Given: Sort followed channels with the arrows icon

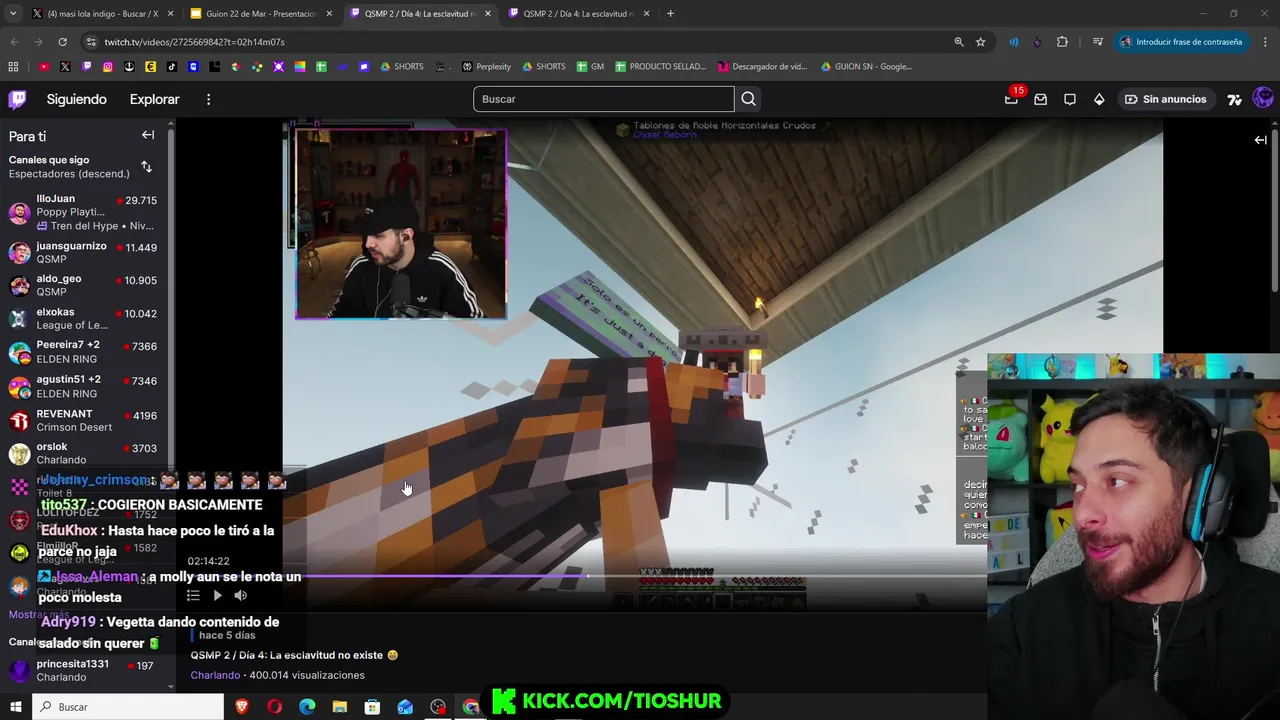Looking at the screenshot, I should tap(146, 167).
